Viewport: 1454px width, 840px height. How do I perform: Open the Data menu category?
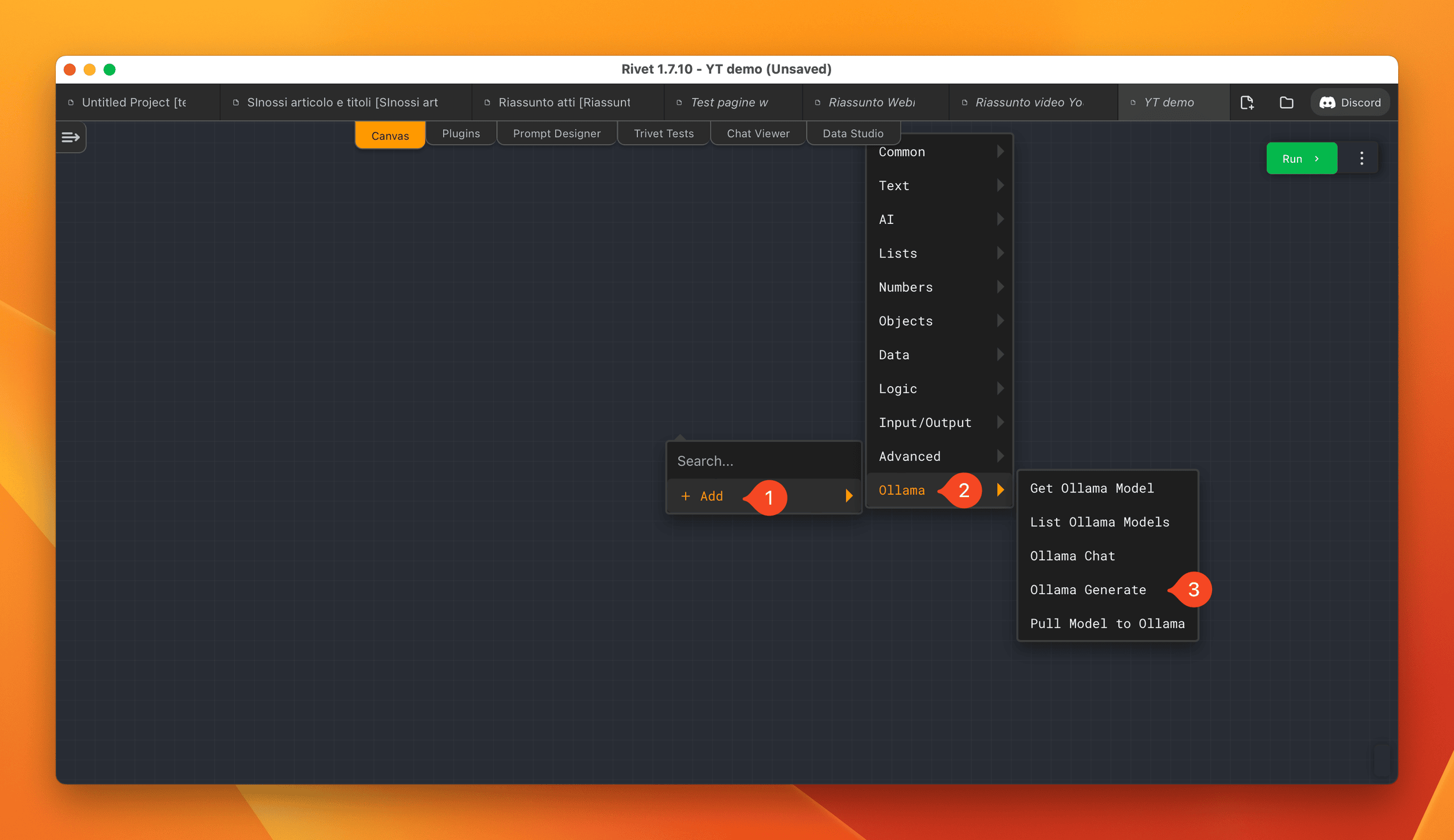pos(939,355)
